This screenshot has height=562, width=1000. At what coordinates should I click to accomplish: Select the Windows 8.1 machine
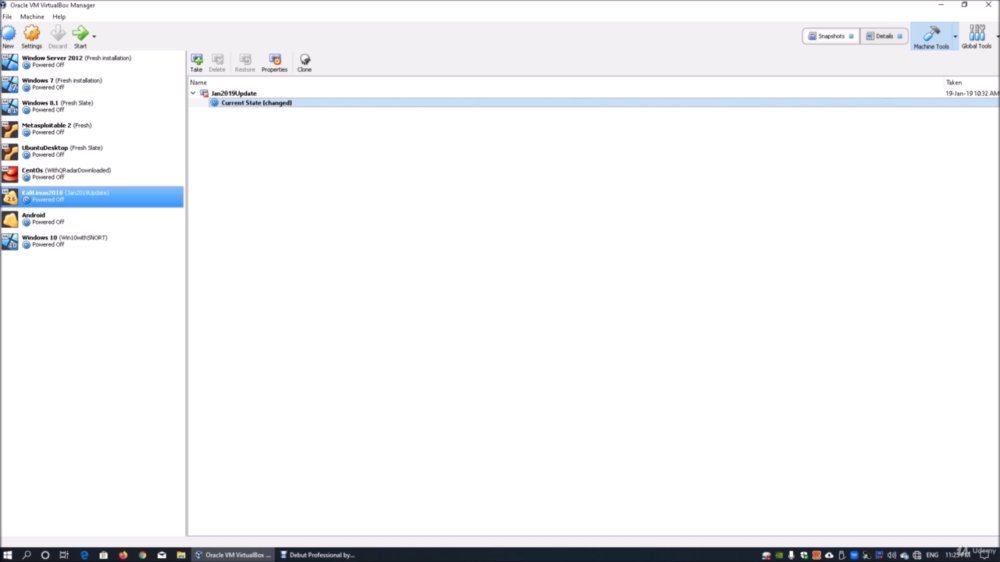[x=92, y=106]
